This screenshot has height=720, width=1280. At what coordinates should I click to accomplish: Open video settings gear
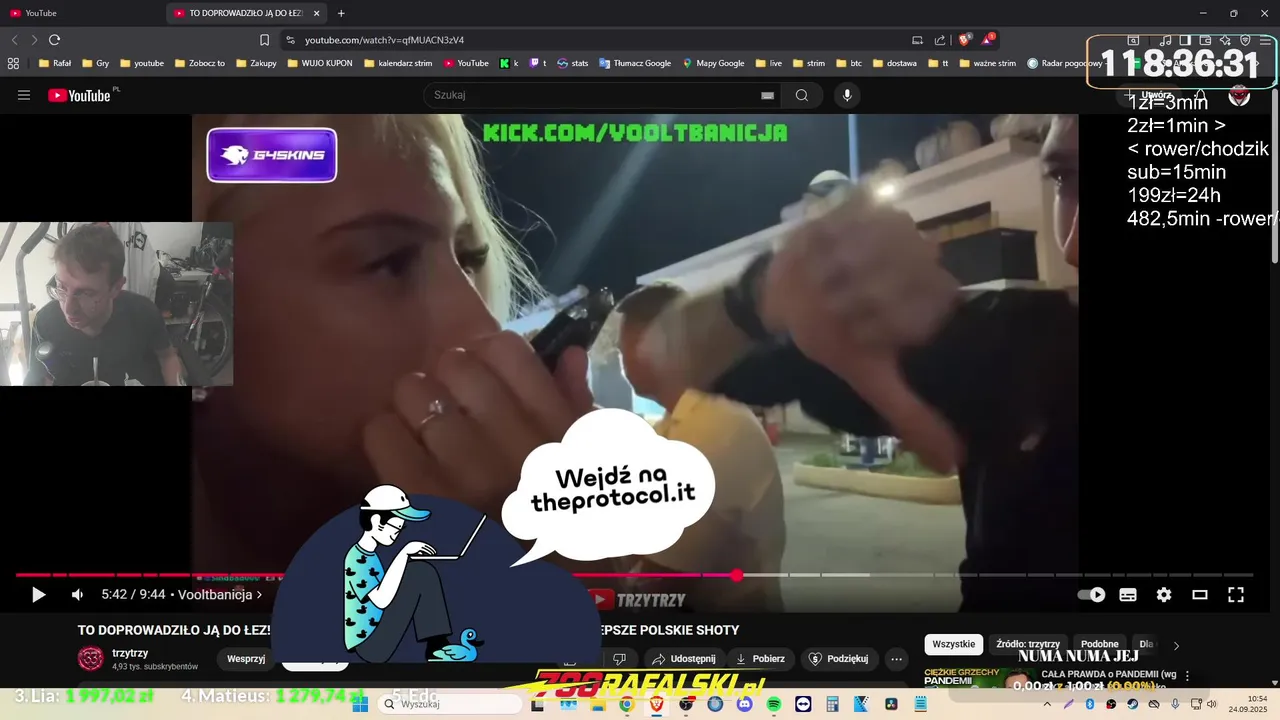click(1164, 595)
